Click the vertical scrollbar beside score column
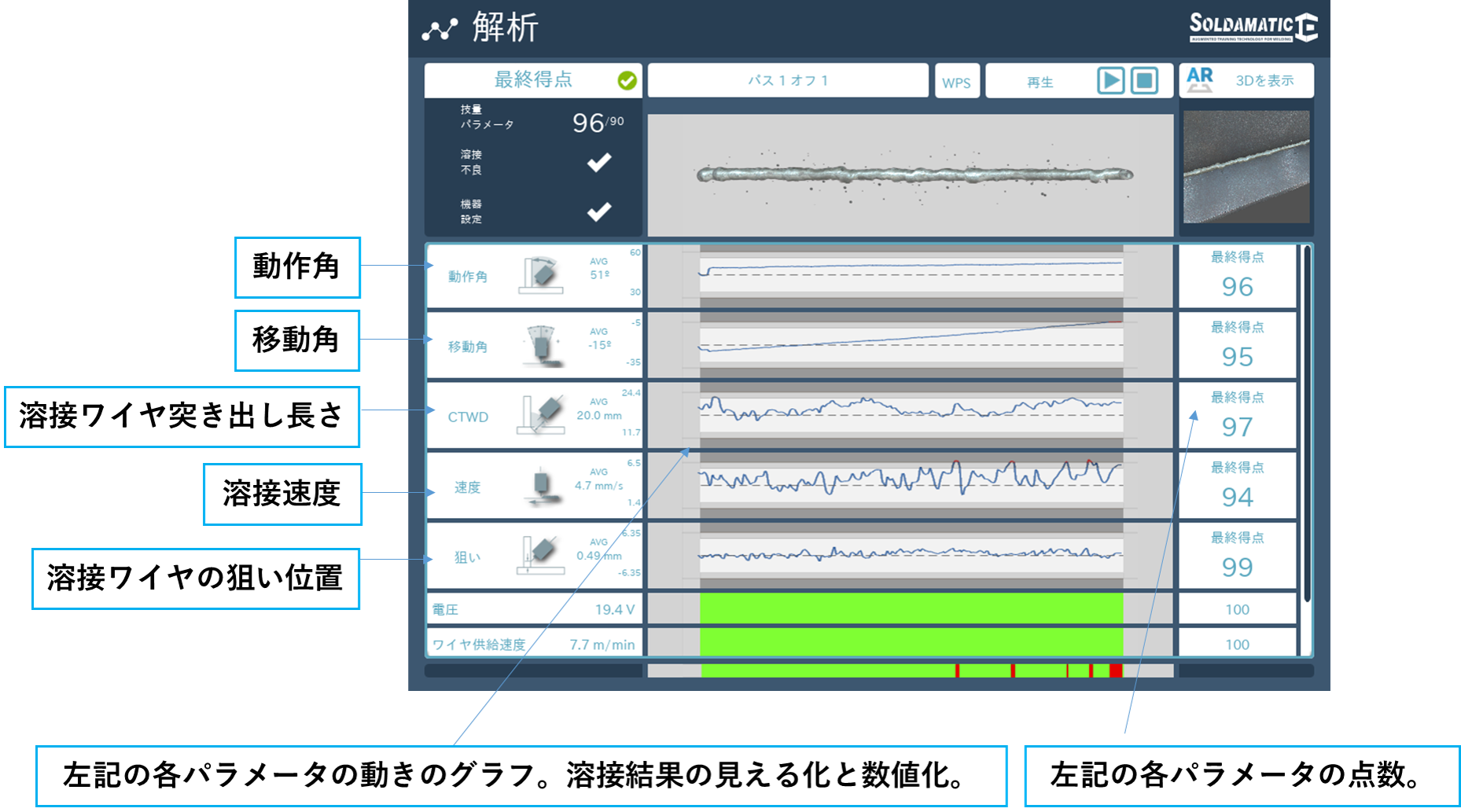The width and height of the screenshot is (1461, 812). (1307, 424)
